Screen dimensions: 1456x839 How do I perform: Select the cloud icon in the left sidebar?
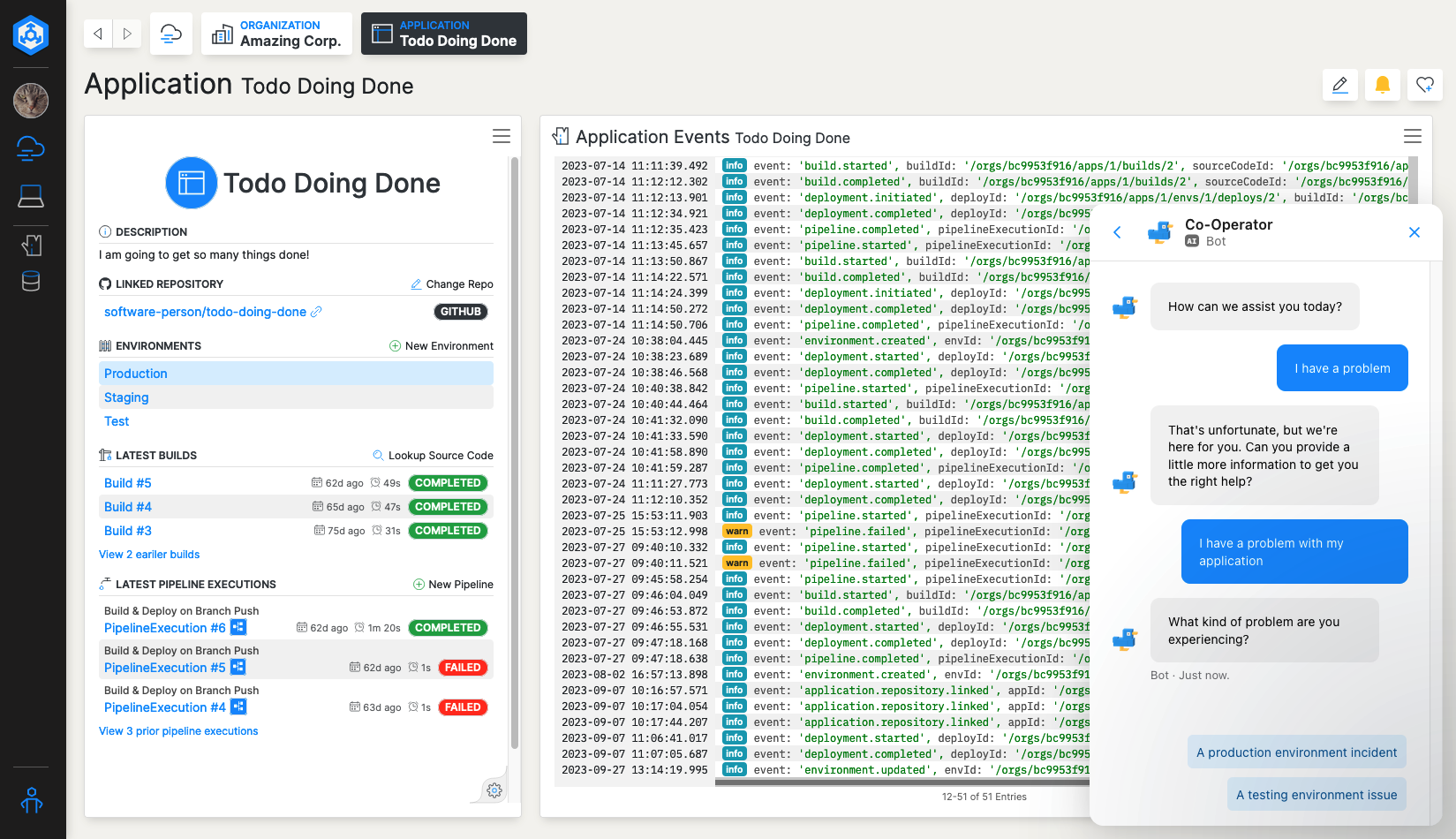(30, 148)
